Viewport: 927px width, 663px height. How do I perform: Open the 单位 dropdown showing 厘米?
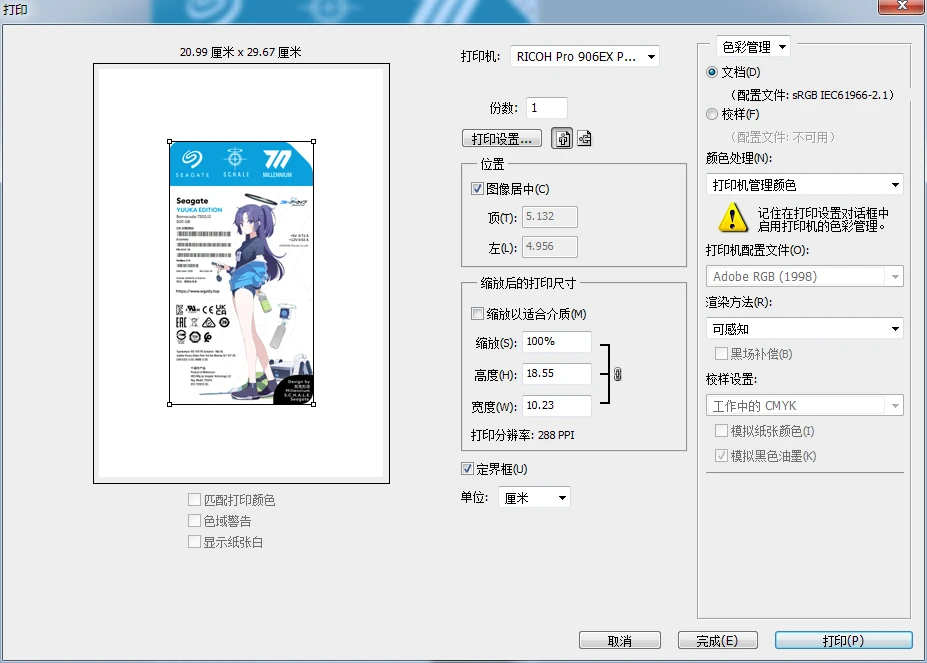534,498
